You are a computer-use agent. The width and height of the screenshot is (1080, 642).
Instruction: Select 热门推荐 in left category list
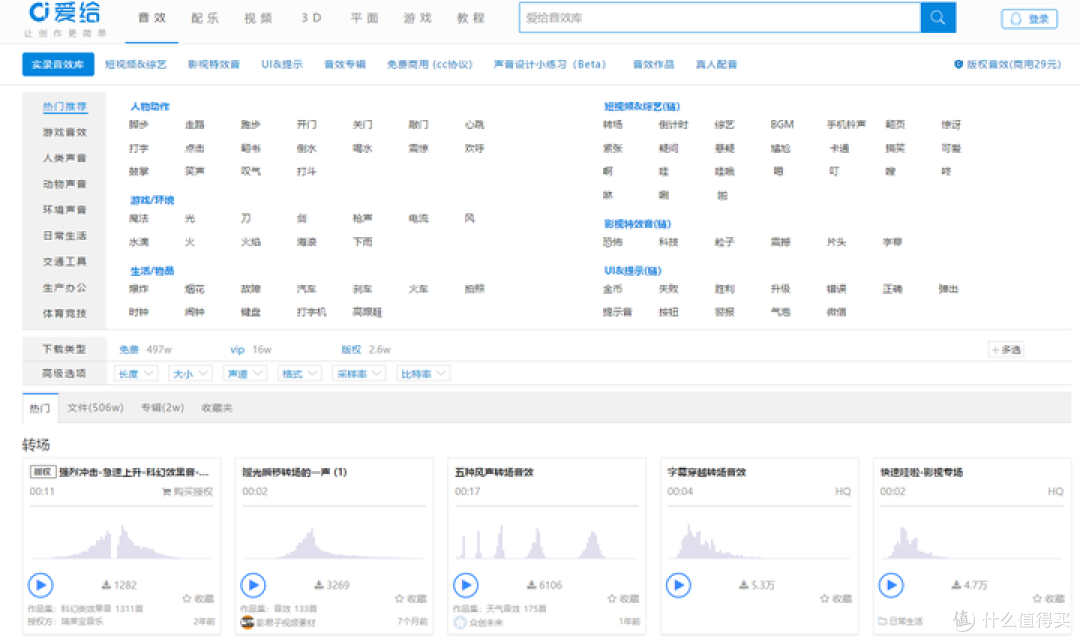pos(65,107)
